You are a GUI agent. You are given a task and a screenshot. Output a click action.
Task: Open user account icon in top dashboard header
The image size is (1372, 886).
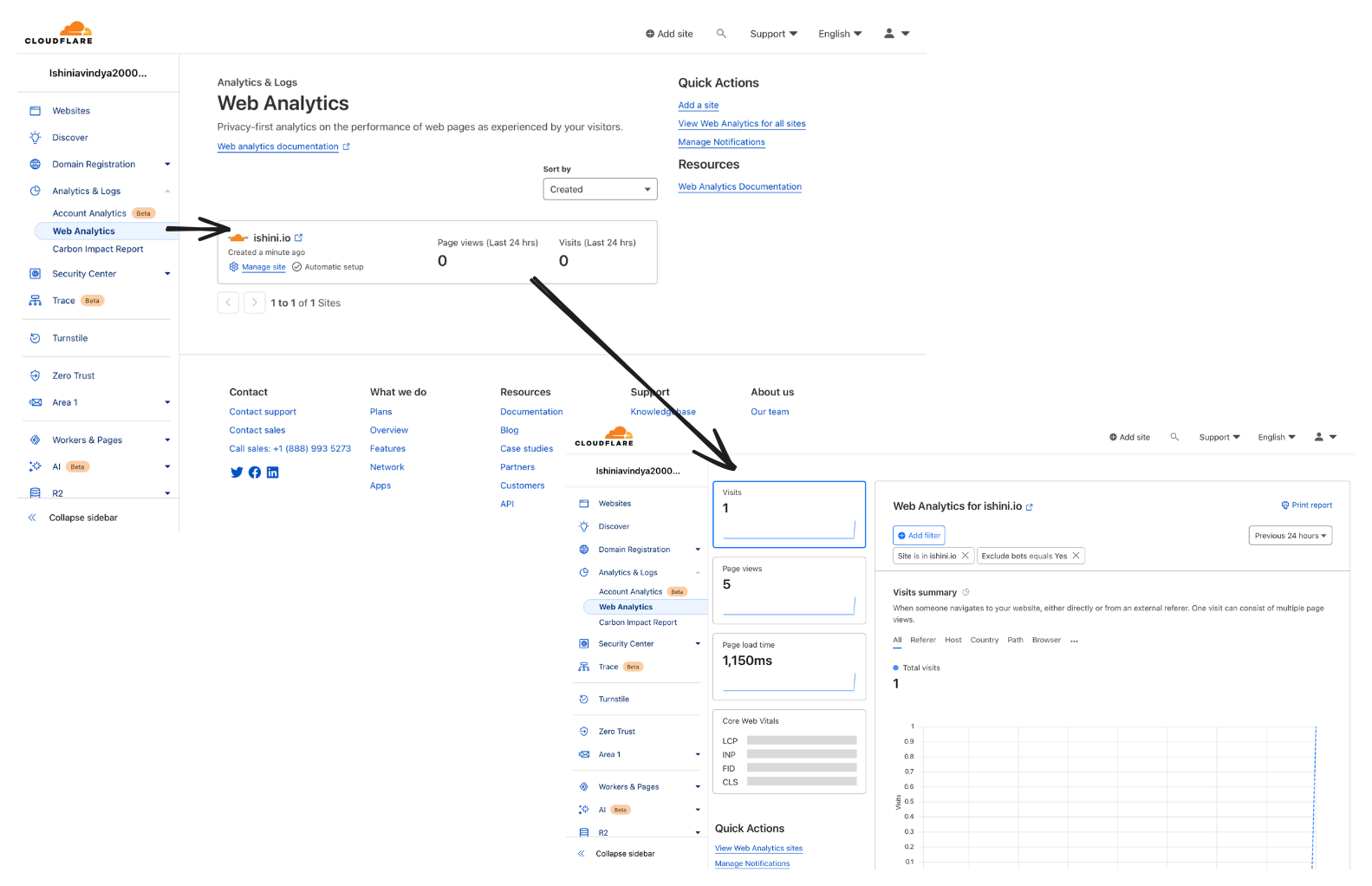pyautogui.click(x=889, y=34)
